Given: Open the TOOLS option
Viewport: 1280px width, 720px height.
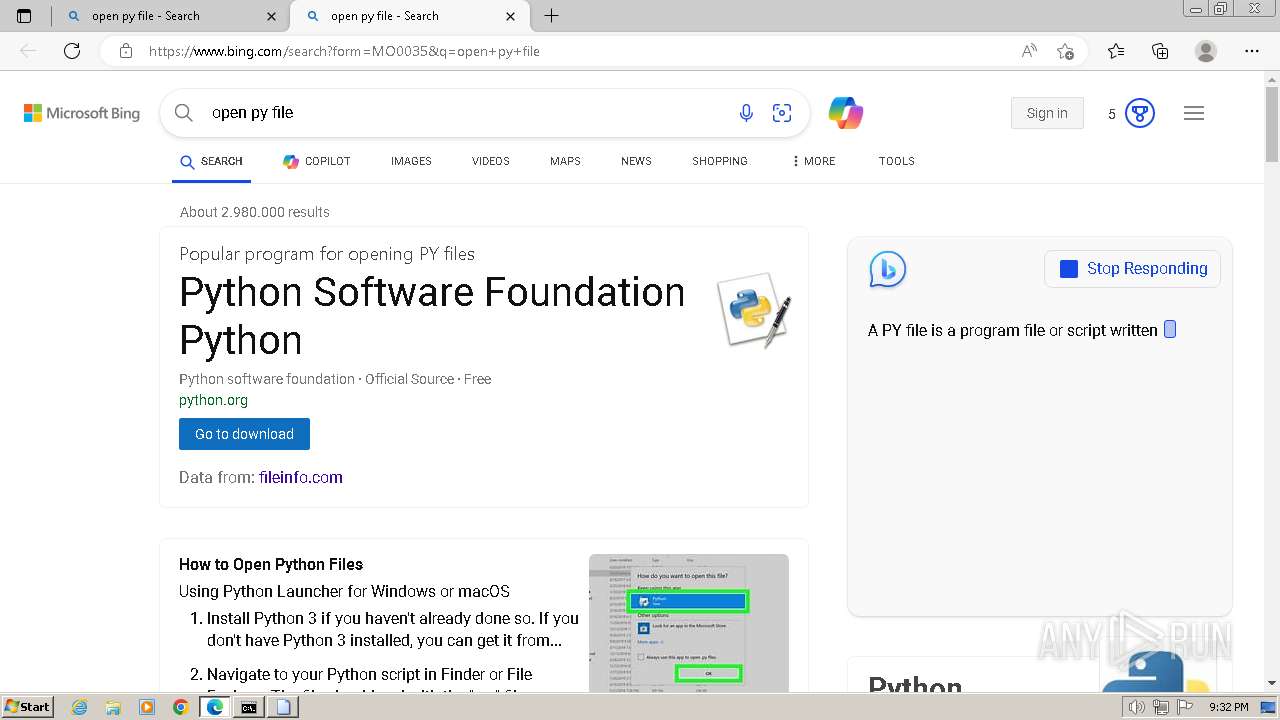Looking at the screenshot, I should click(897, 161).
